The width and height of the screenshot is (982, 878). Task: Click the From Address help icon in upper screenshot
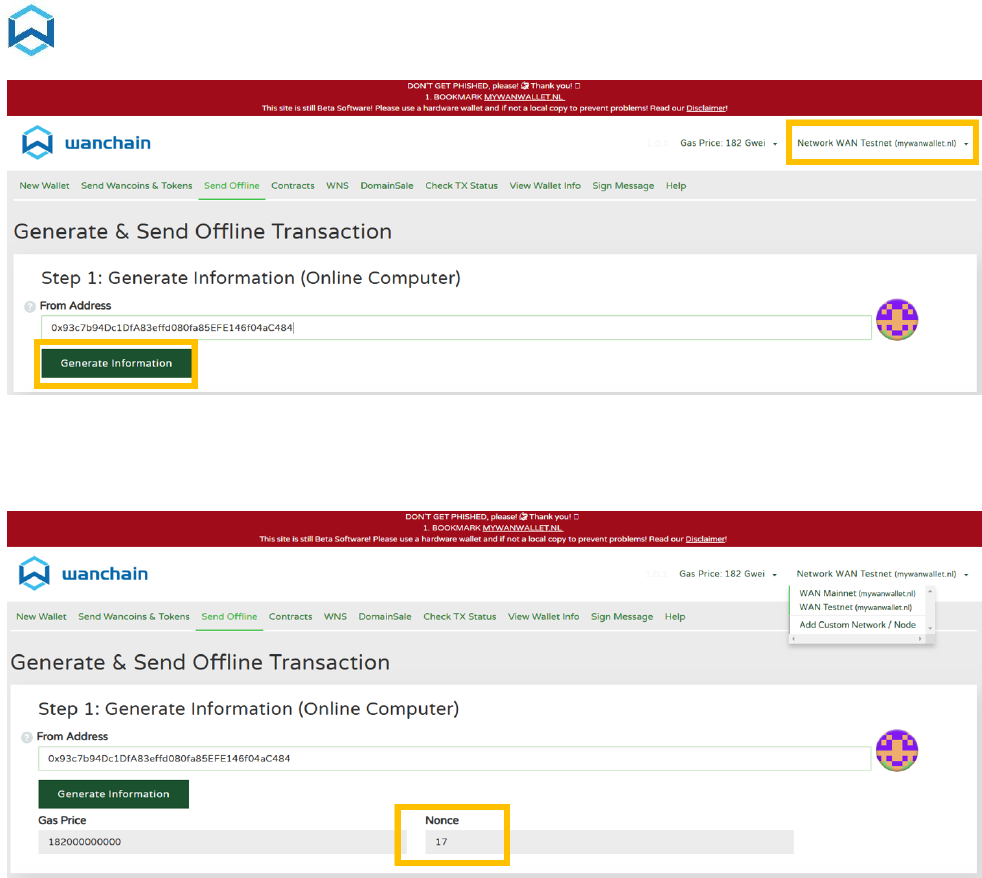coord(29,307)
